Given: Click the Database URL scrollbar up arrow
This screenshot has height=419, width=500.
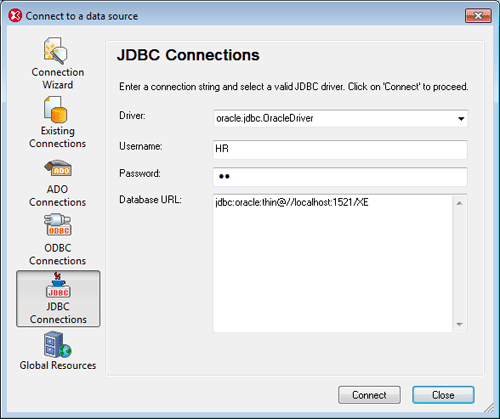Looking at the screenshot, I should pyautogui.click(x=459, y=203).
